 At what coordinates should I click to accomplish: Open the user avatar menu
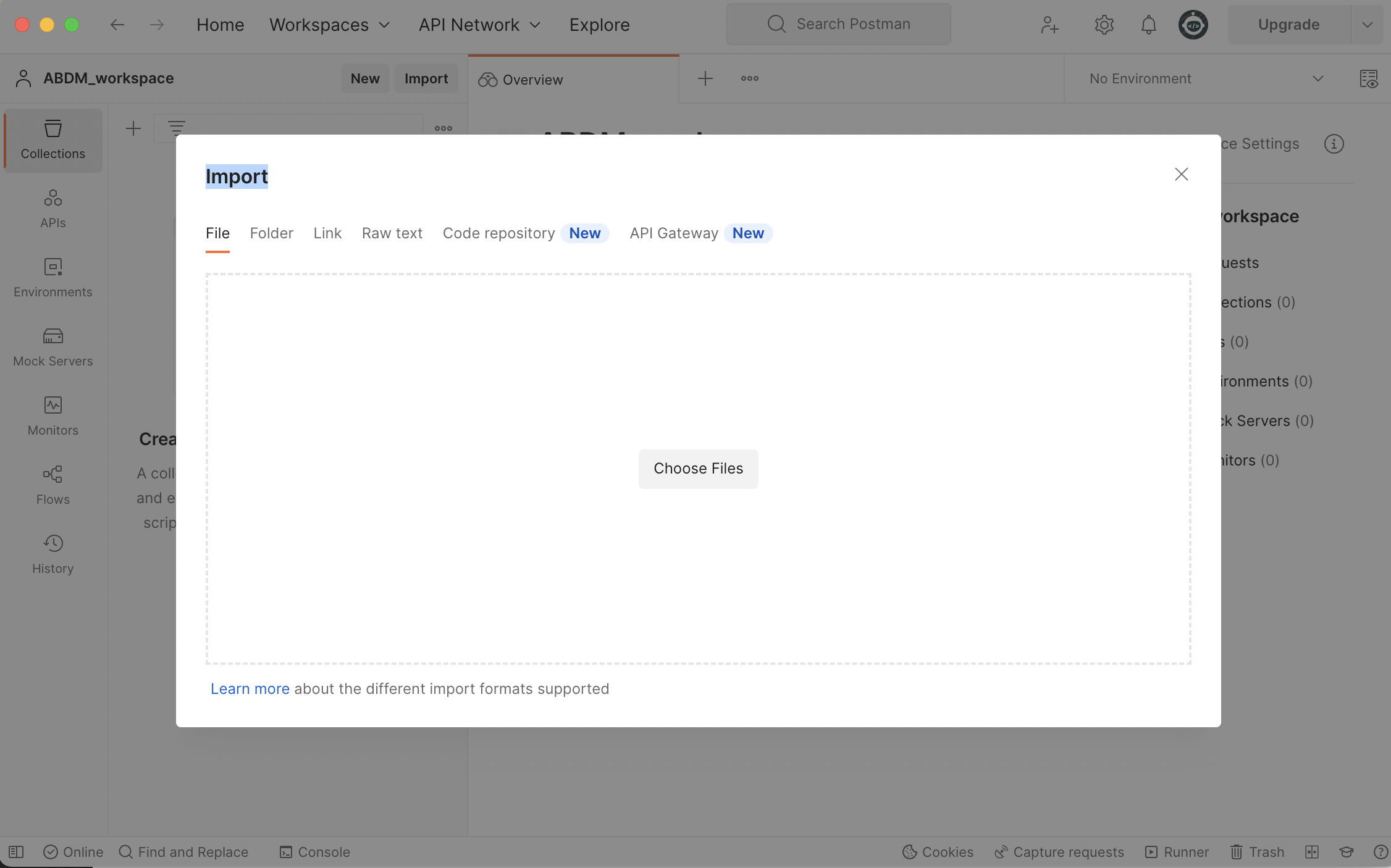pos(1193,25)
